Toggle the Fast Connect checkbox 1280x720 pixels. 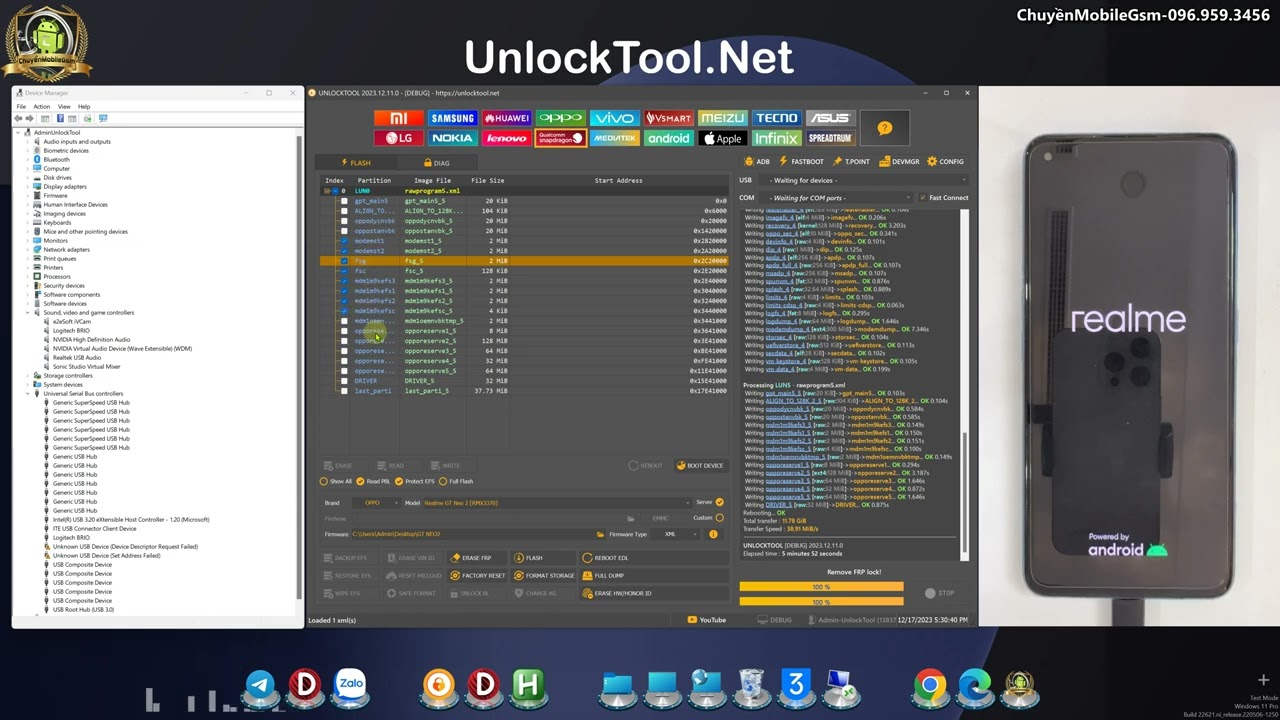(922, 198)
